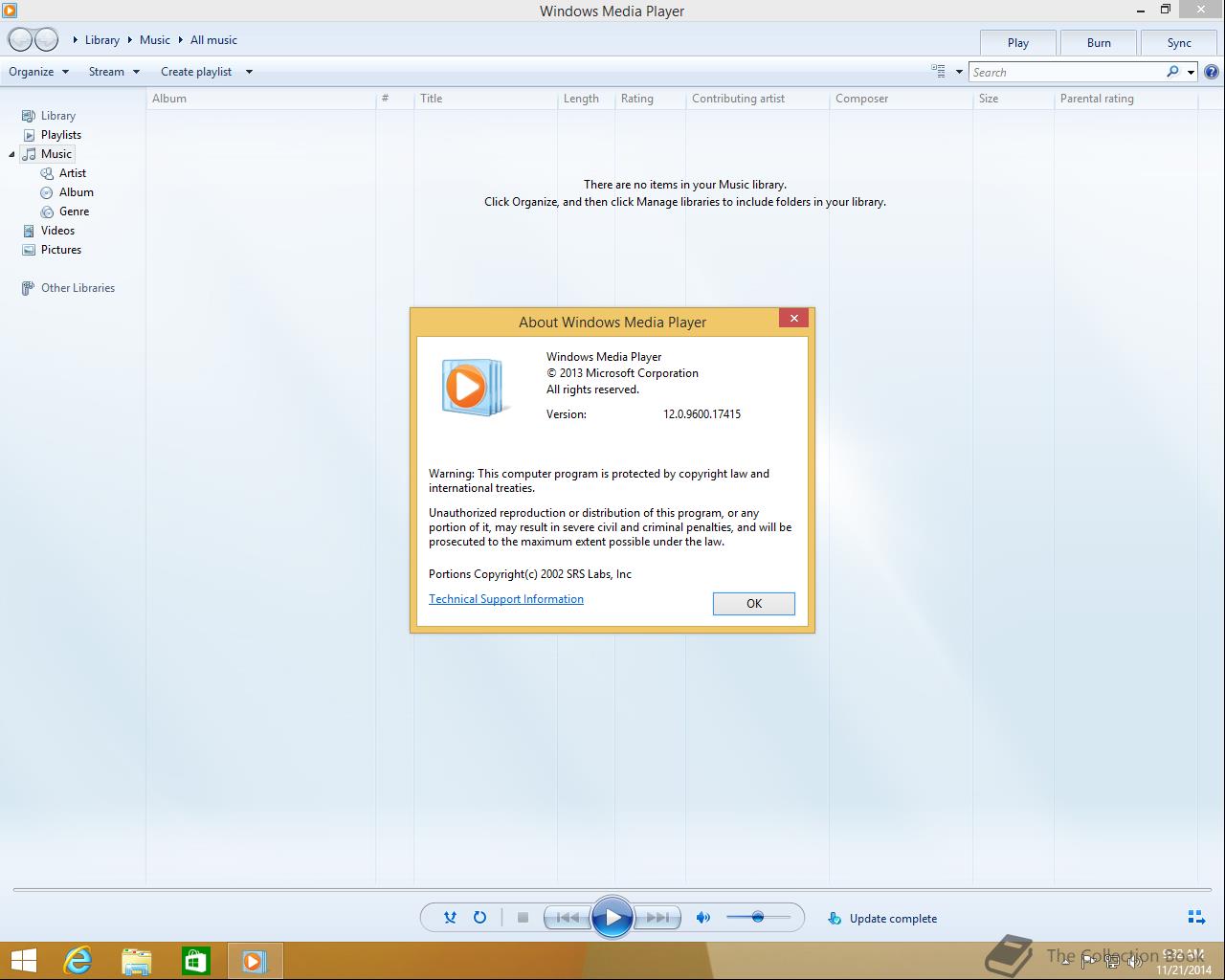Click the Forward navigation arrow button
The image size is (1225, 980).
coord(46,40)
